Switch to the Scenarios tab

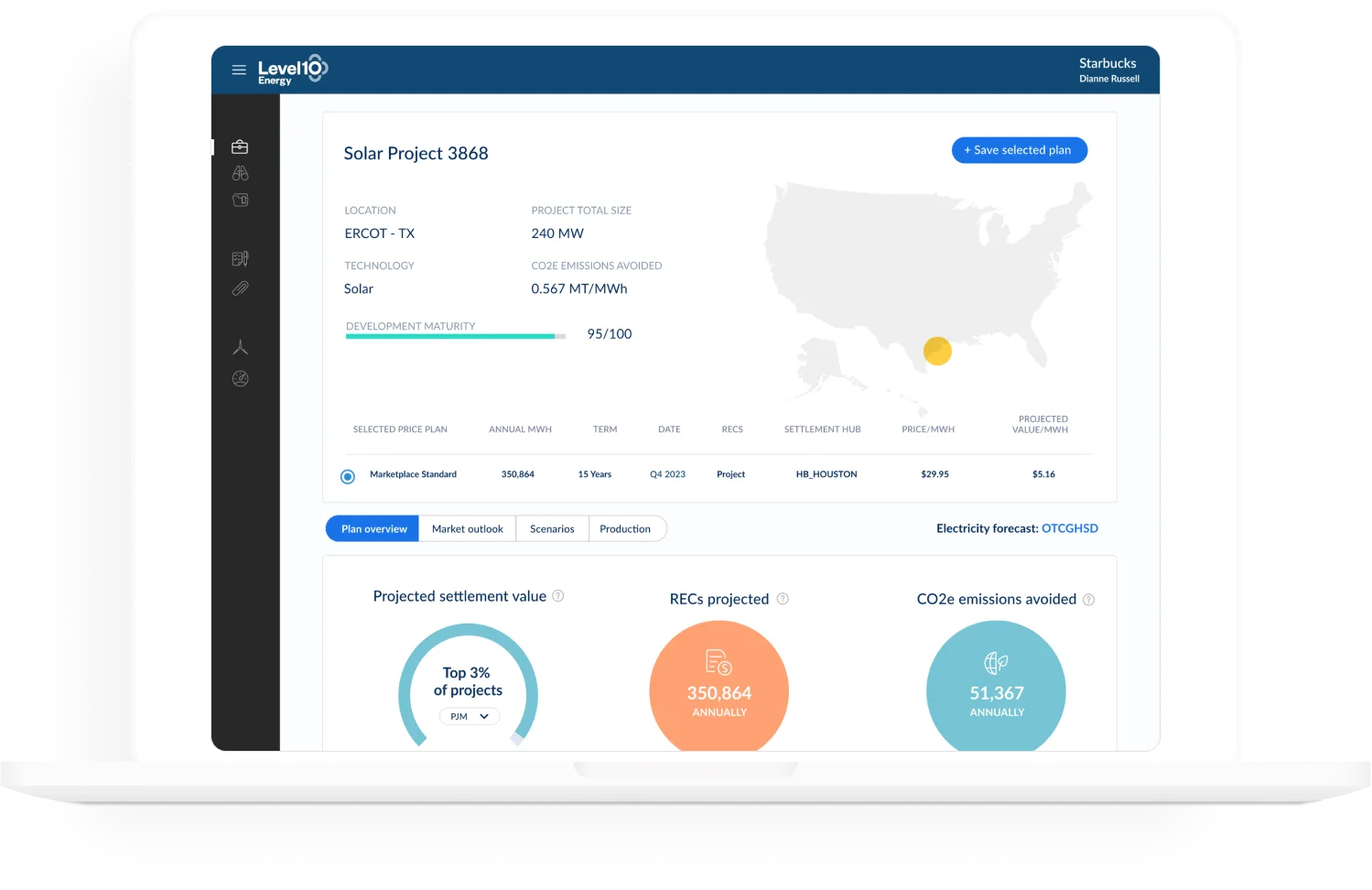click(552, 528)
